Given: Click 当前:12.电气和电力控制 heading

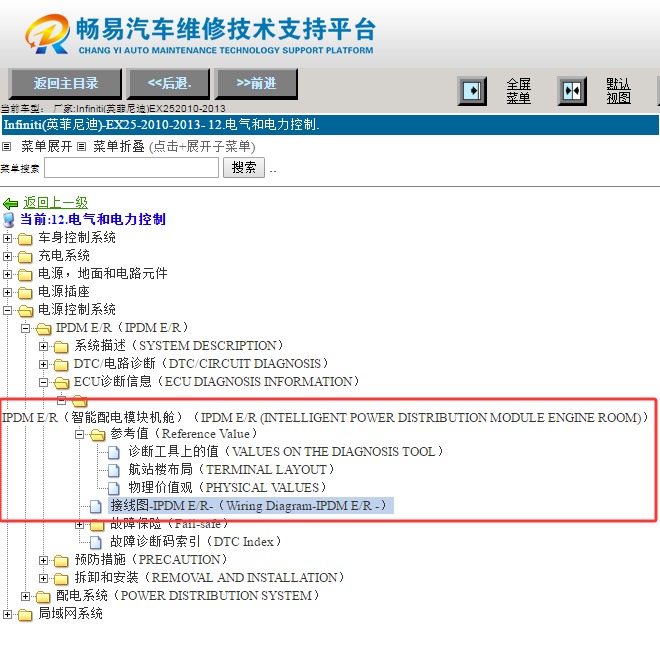Looking at the screenshot, I should (93, 220).
